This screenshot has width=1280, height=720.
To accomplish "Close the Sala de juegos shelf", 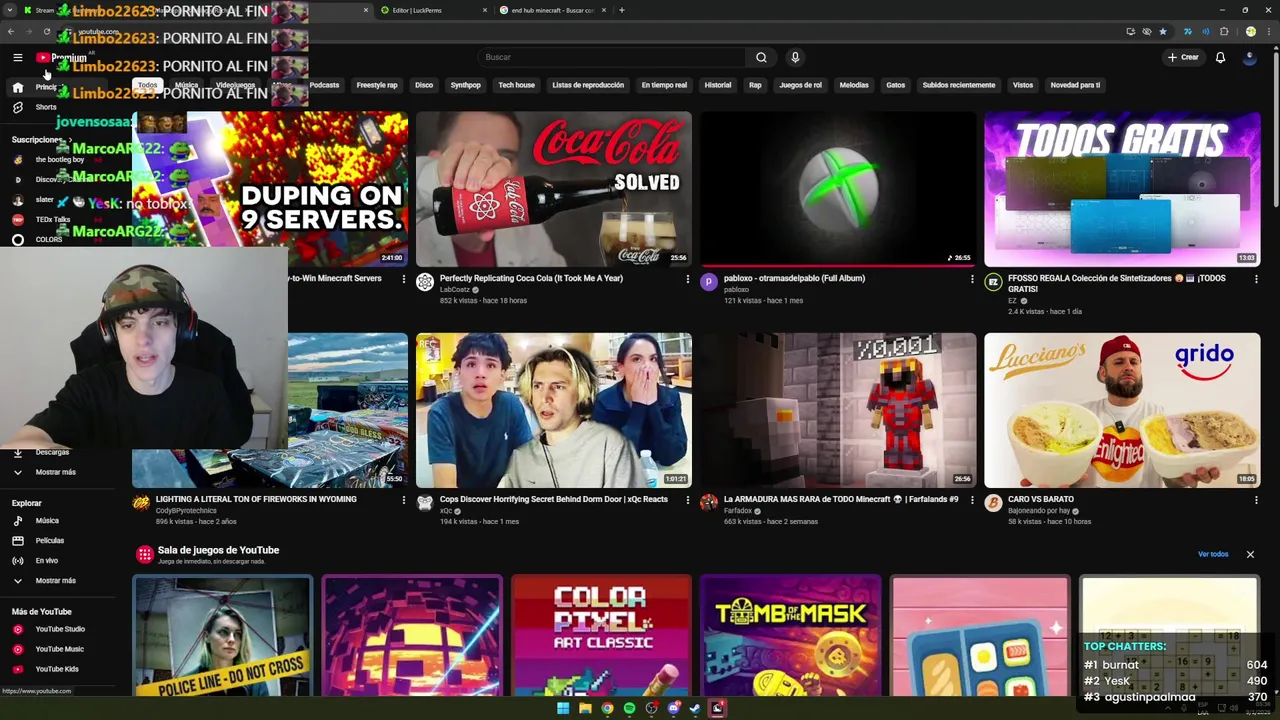I will (x=1250, y=554).
